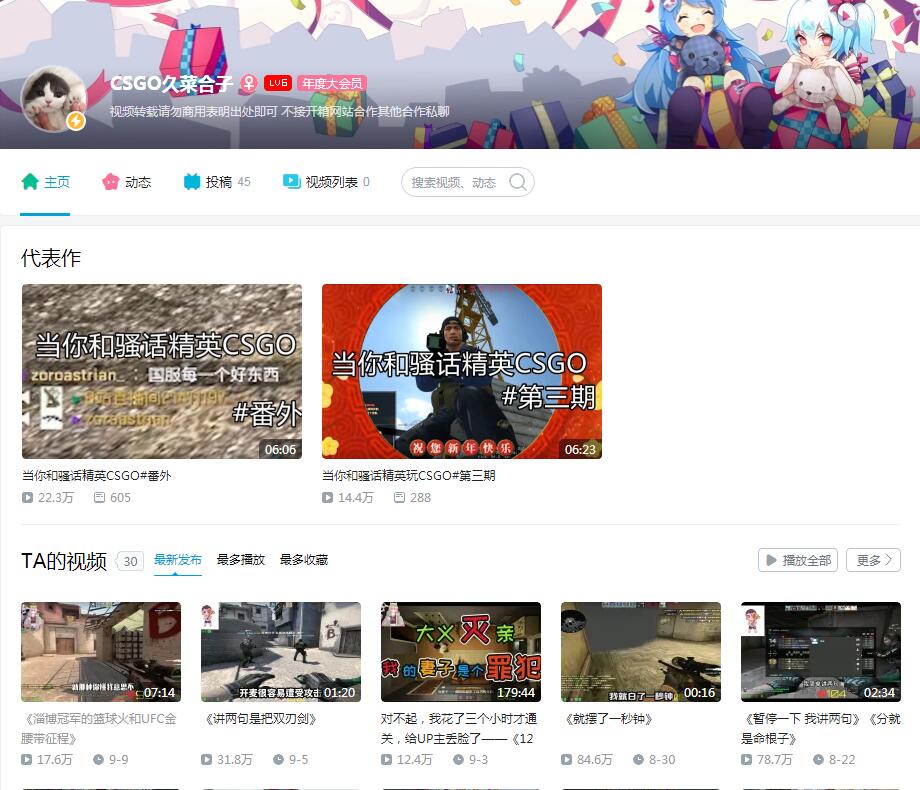Open the 00:16 video thumbnail
The width and height of the screenshot is (920, 790).
pyautogui.click(x=641, y=652)
